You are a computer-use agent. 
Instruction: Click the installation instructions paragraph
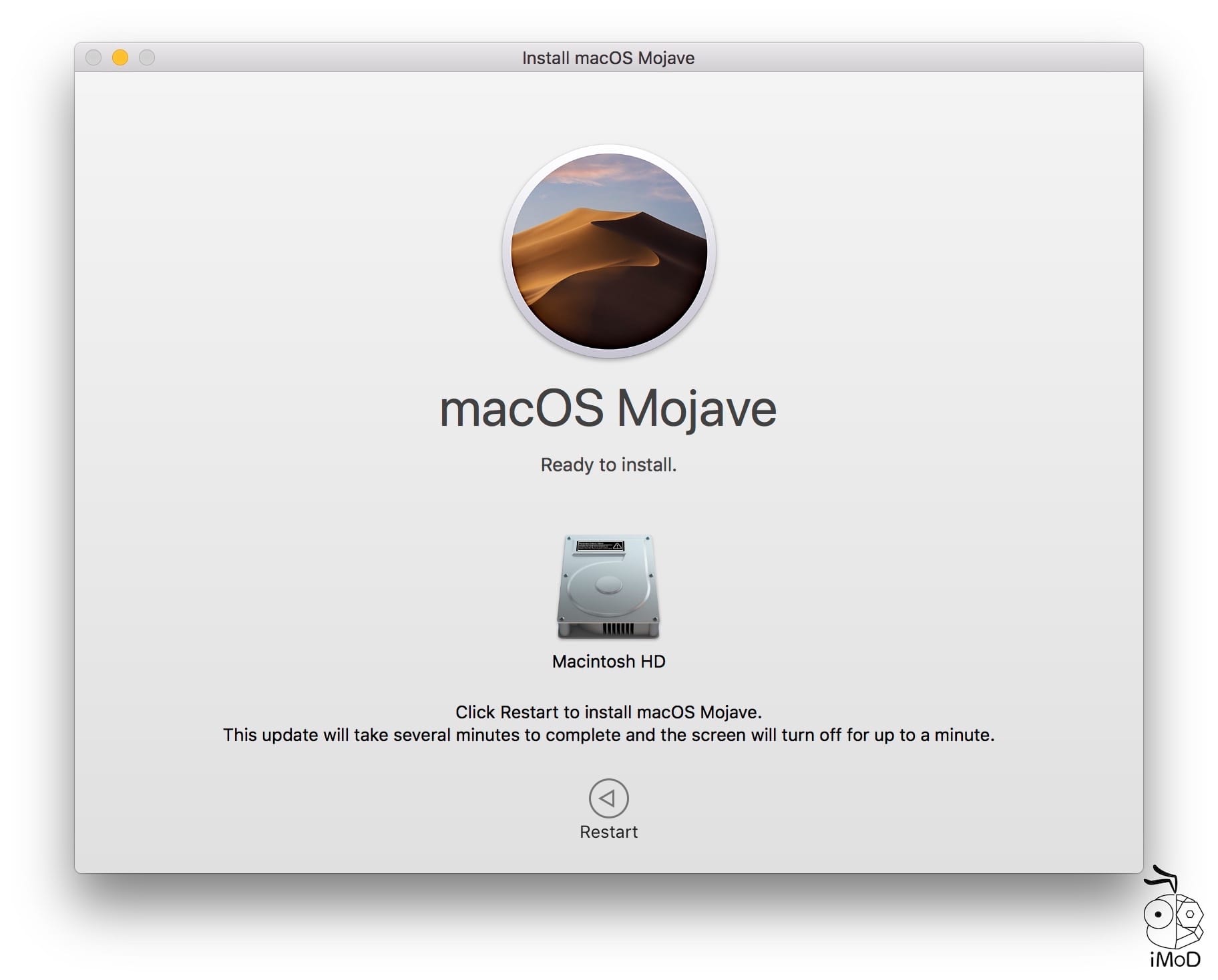[x=608, y=723]
